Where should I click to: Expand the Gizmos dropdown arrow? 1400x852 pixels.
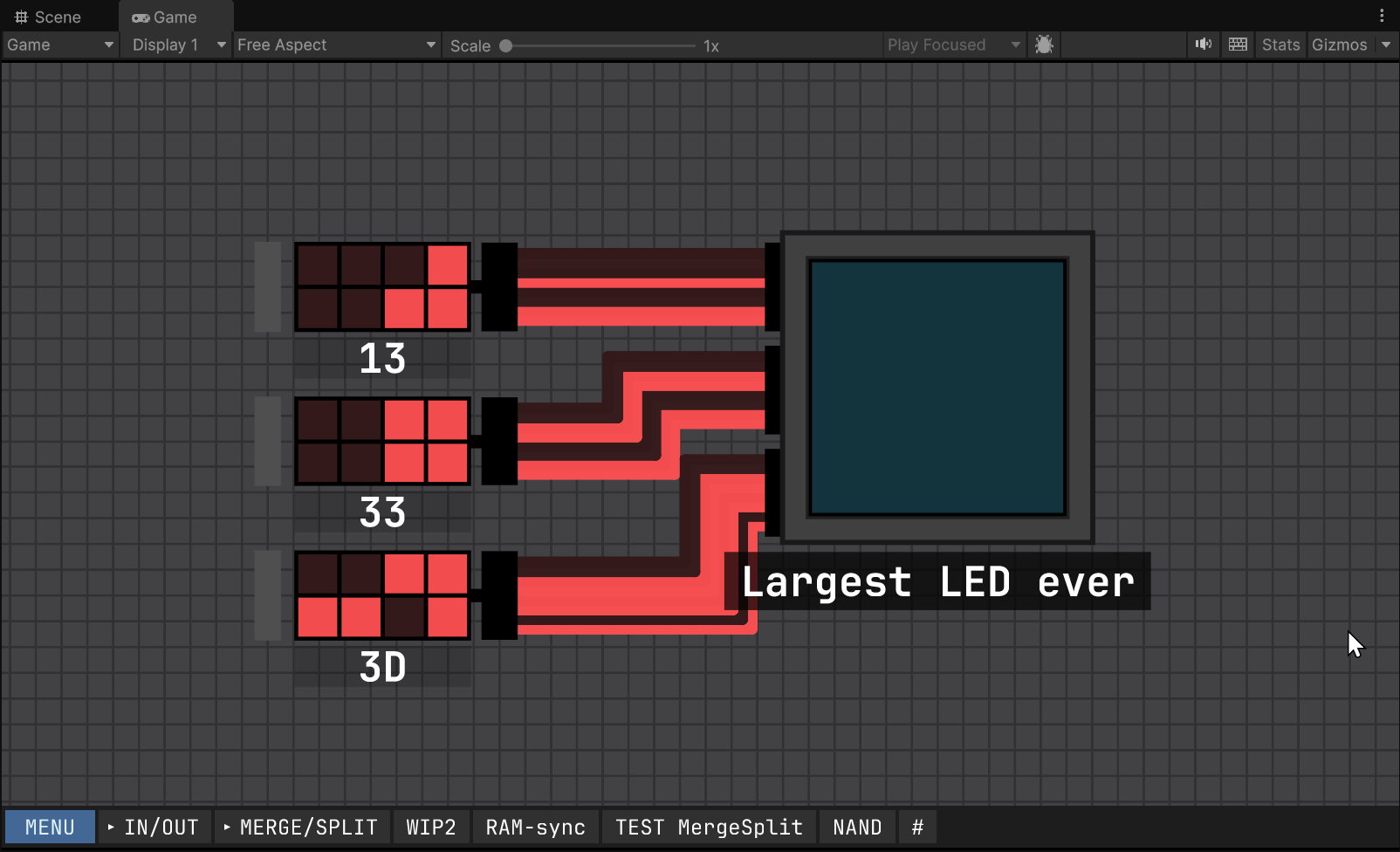coord(1386,45)
